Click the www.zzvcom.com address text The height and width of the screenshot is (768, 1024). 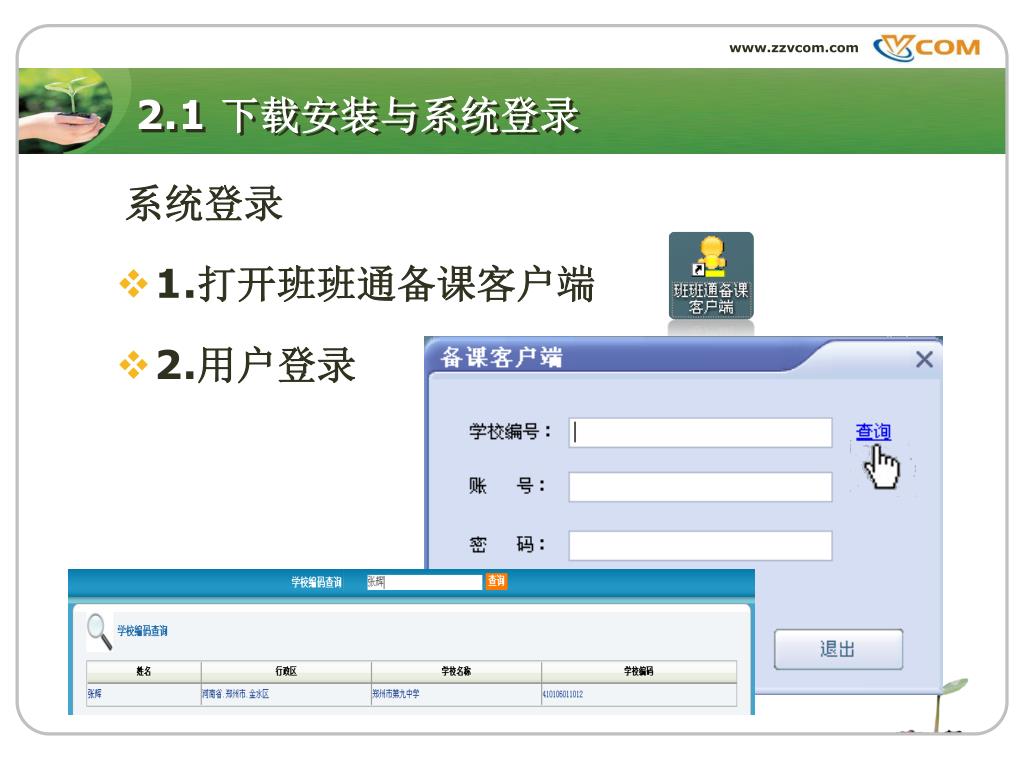click(x=793, y=48)
